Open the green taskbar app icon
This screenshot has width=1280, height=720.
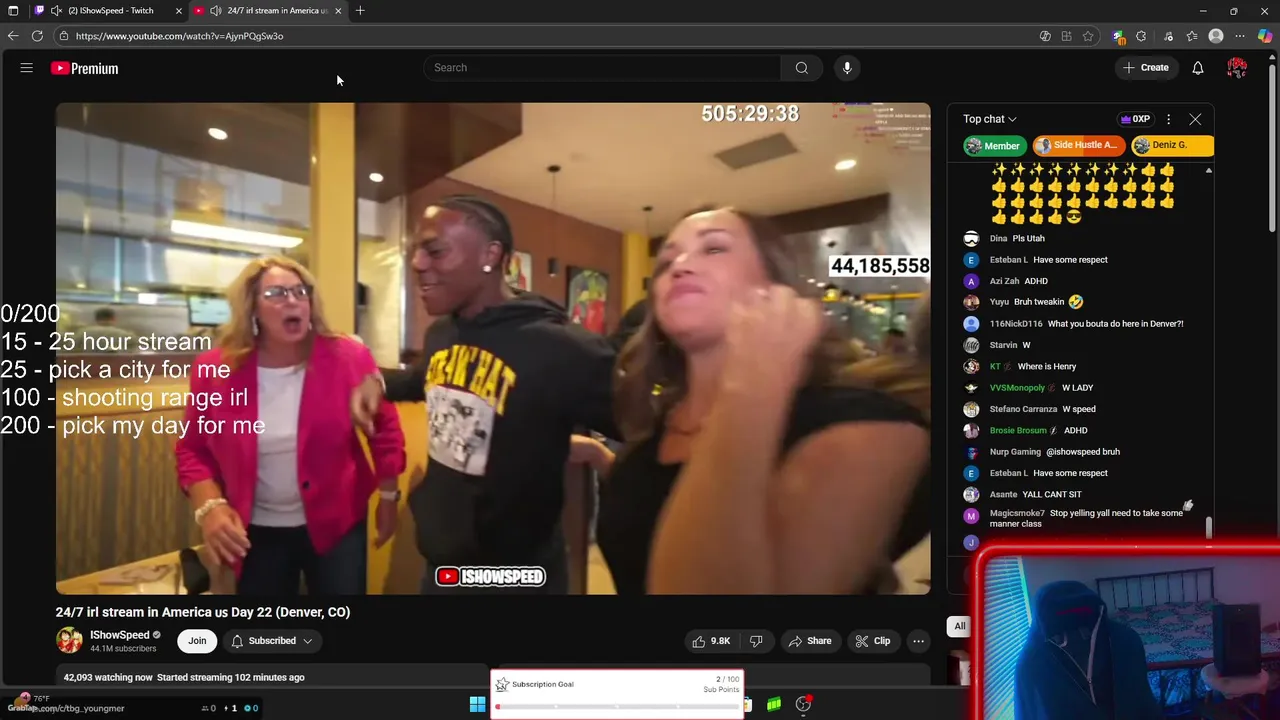(774, 704)
